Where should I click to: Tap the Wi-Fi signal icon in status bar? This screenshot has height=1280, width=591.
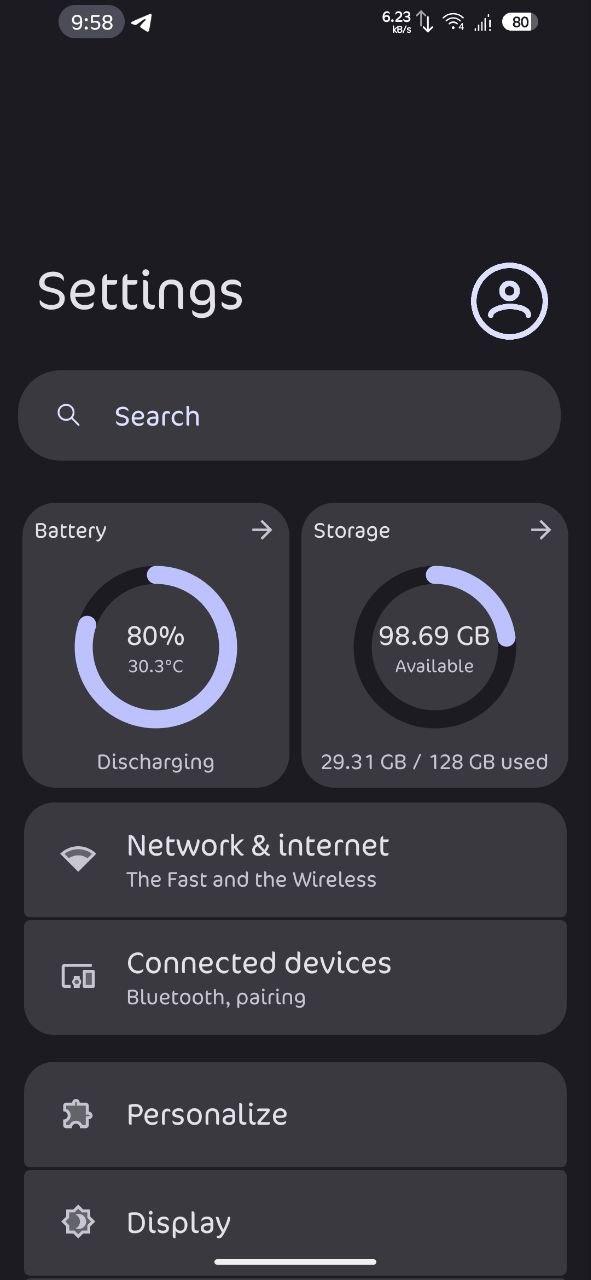tap(454, 22)
